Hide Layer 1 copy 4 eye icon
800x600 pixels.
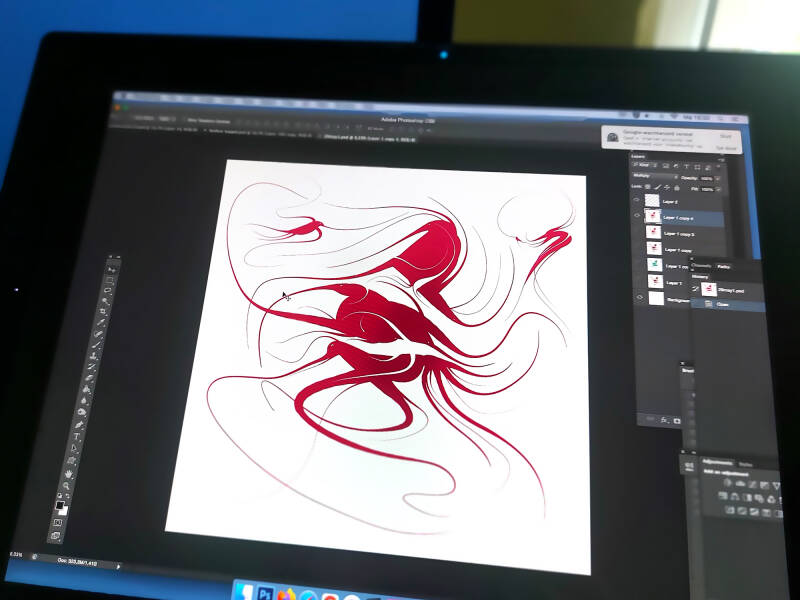pyautogui.click(x=637, y=215)
